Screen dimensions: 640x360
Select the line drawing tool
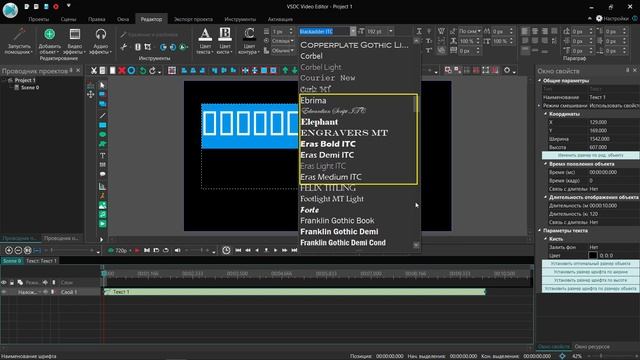102,116
